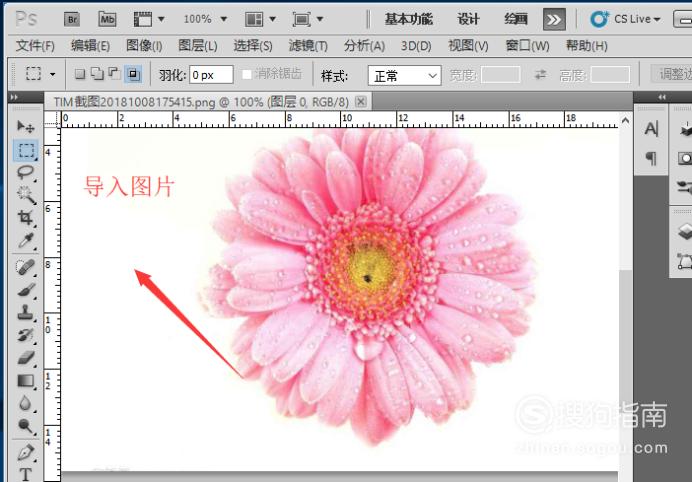Collapse the right panel dock arrows
The height and width of the screenshot is (482, 692).
(662, 97)
